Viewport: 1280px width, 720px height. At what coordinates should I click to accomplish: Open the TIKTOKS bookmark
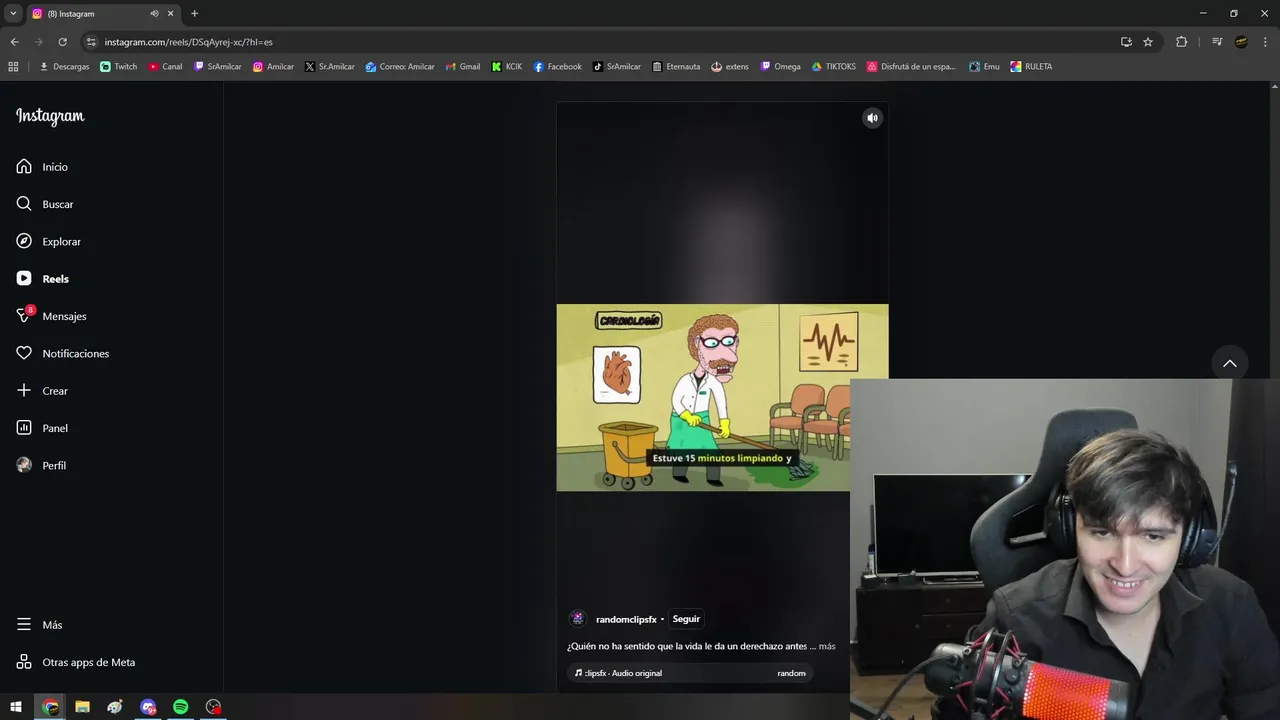833,67
